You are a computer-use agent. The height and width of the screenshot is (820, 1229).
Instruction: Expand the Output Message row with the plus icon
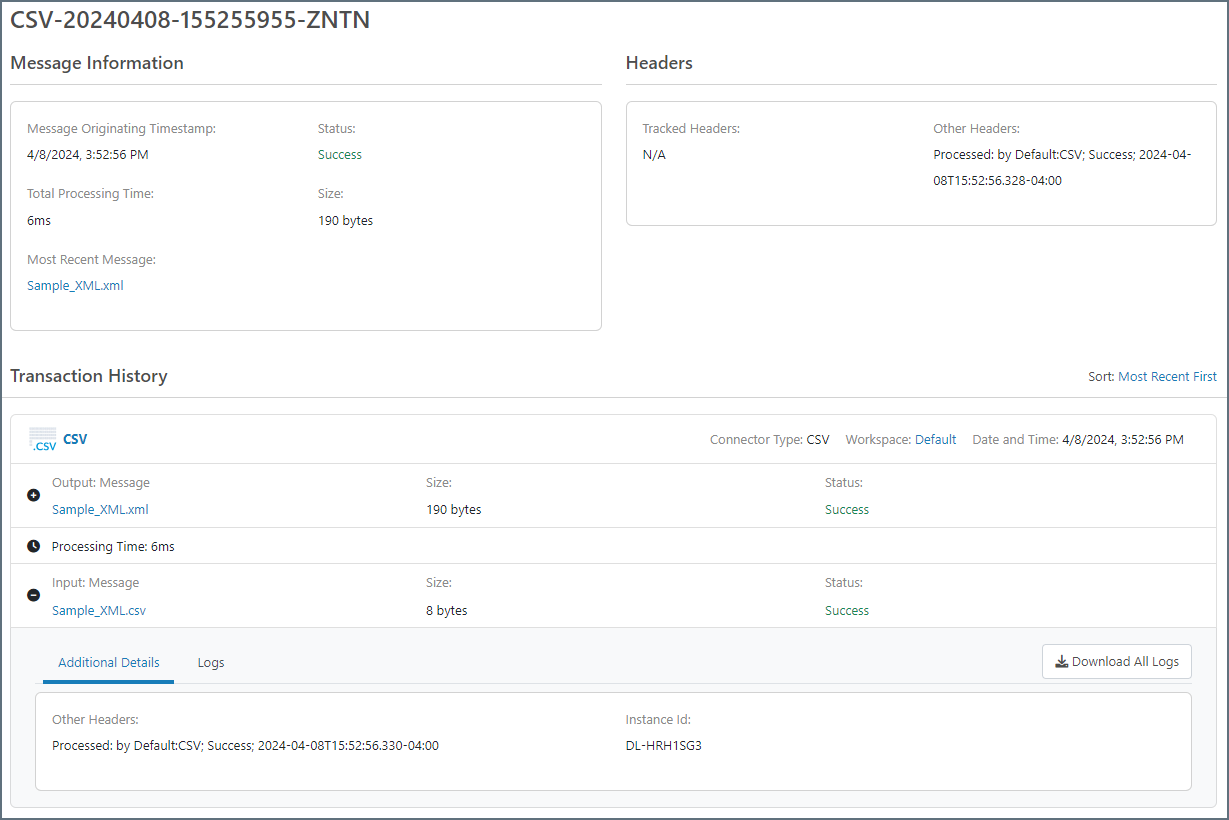tap(33, 495)
